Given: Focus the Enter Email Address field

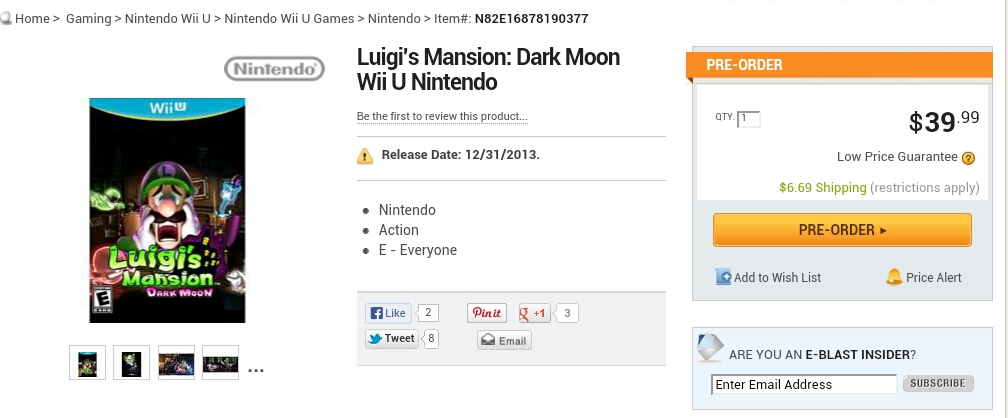Looking at the screenshot, I should click(x=803, y=384).
